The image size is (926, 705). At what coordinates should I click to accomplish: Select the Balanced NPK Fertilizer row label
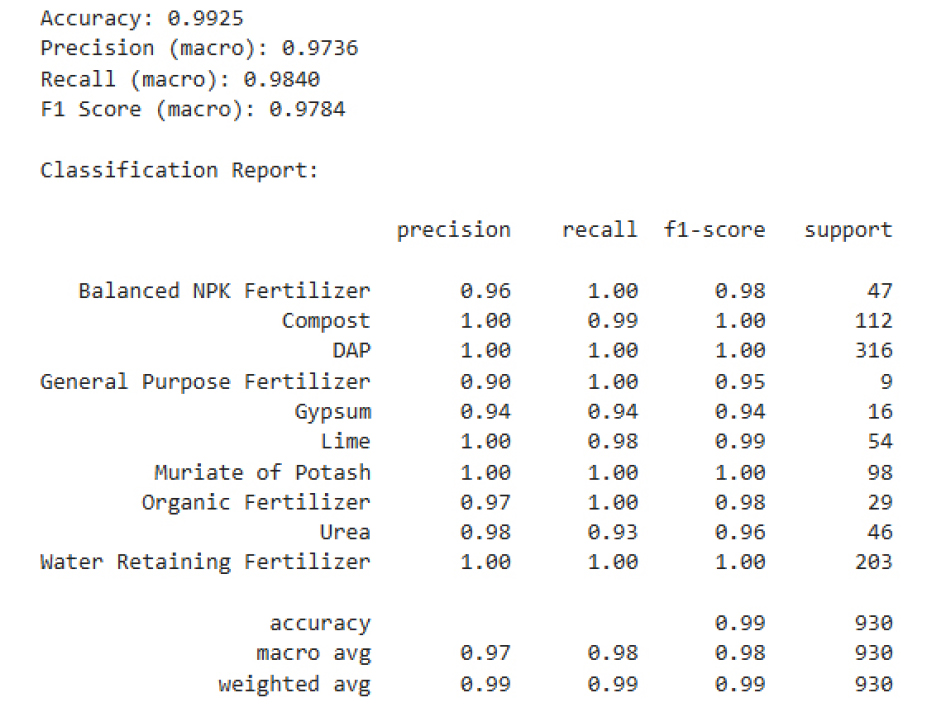(x=224, y=291)
